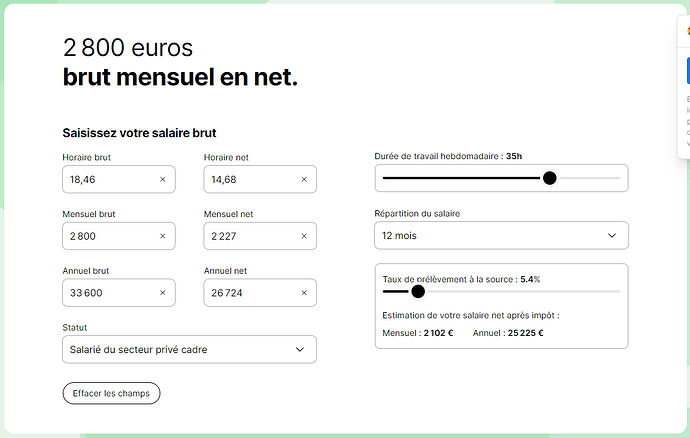Clear the Horaire net field with its X icon
Image resolution: width=690 pixels, height=438 pixels.
click(304, 180)
